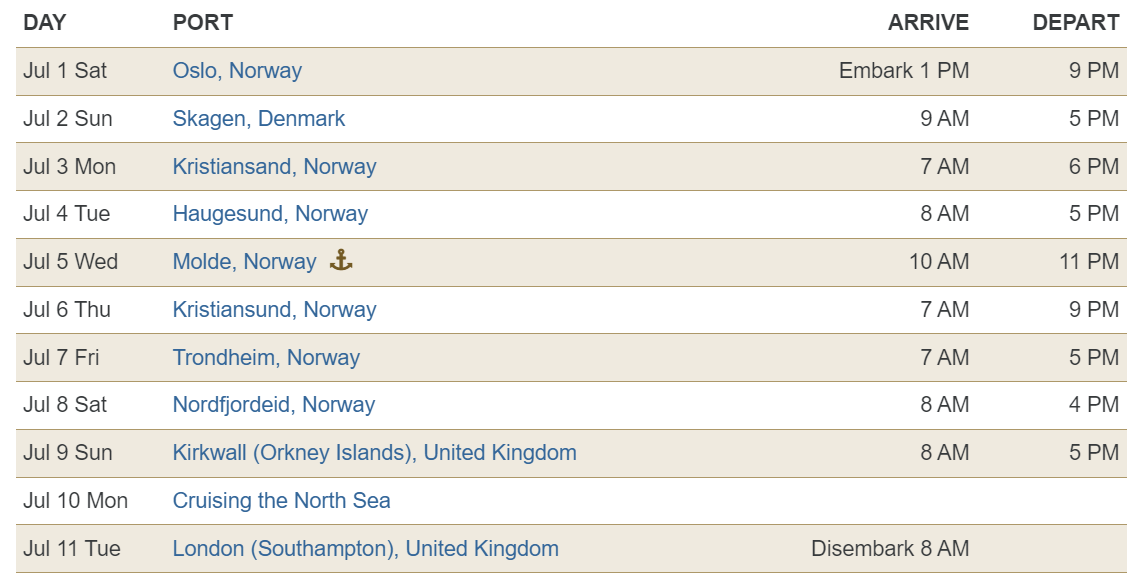Open London (Southampton), United Kingdom link
Screen dimensions: 1141x582
[x=366, y=549]
